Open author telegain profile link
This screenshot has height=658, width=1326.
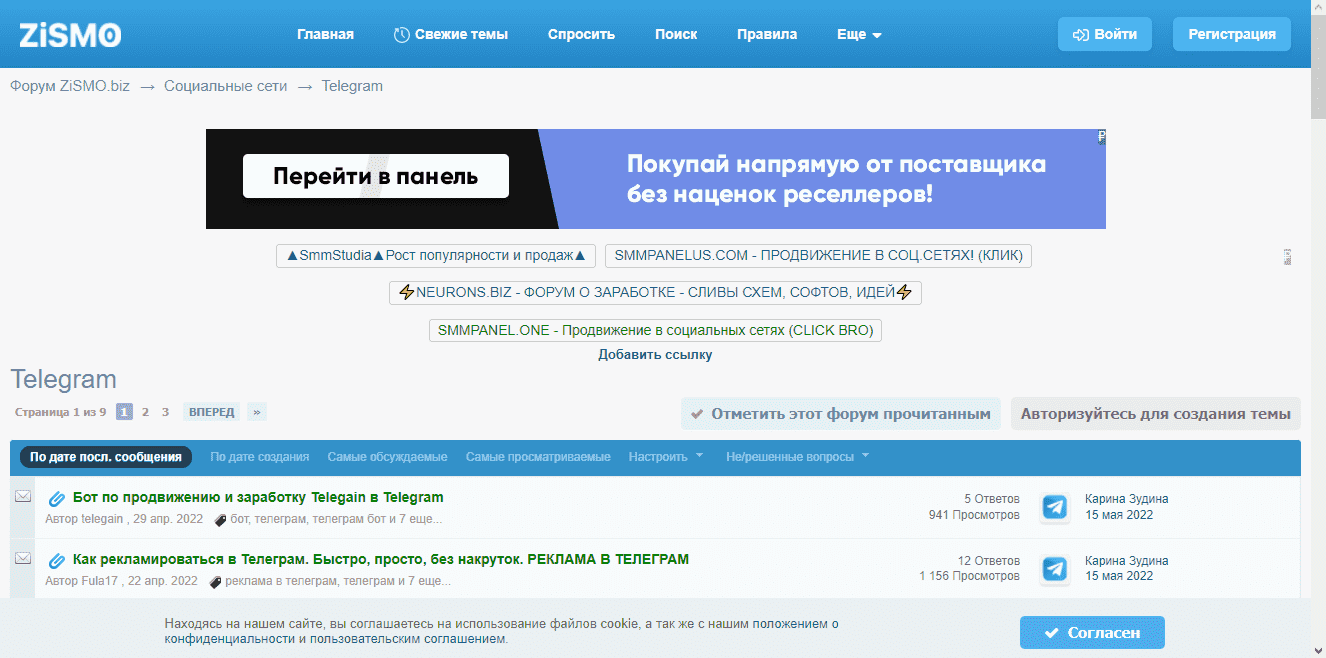[x=102, y=519]
